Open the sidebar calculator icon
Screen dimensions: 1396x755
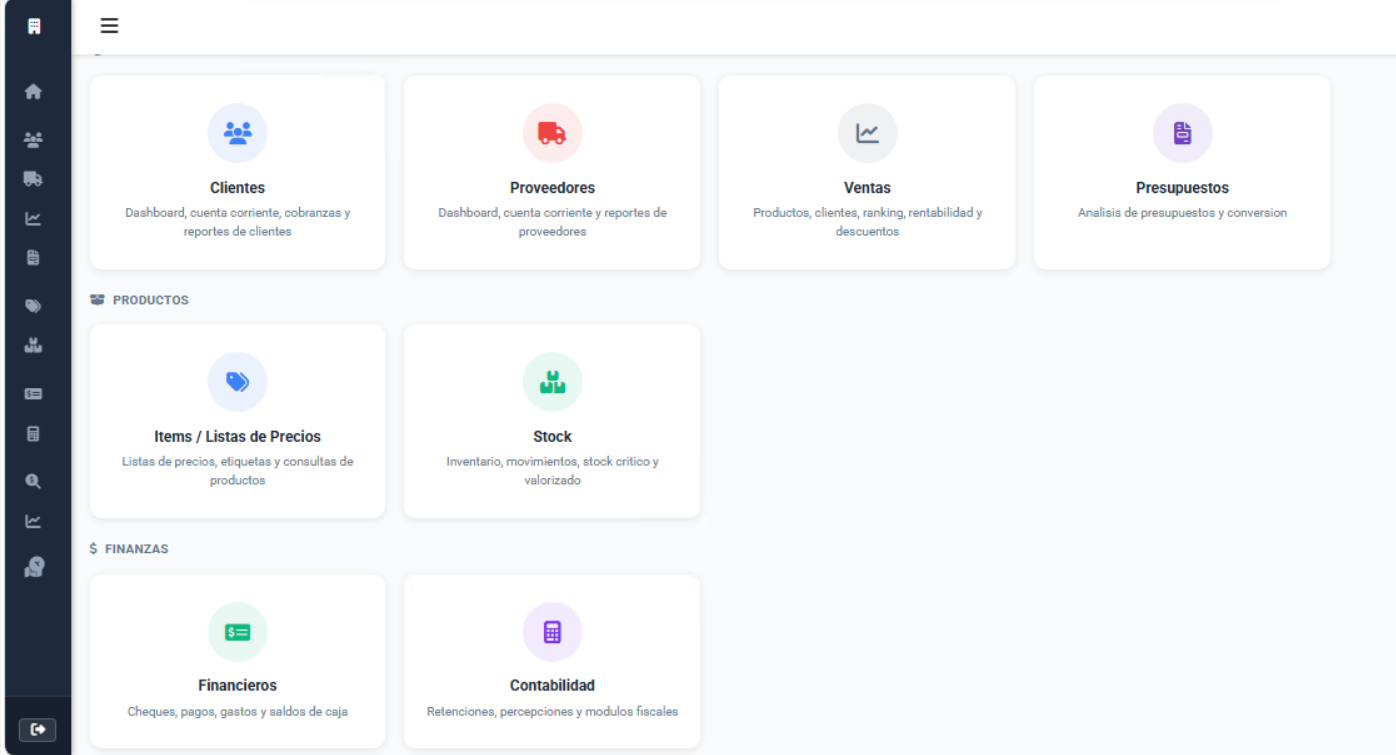click(33, 434)
